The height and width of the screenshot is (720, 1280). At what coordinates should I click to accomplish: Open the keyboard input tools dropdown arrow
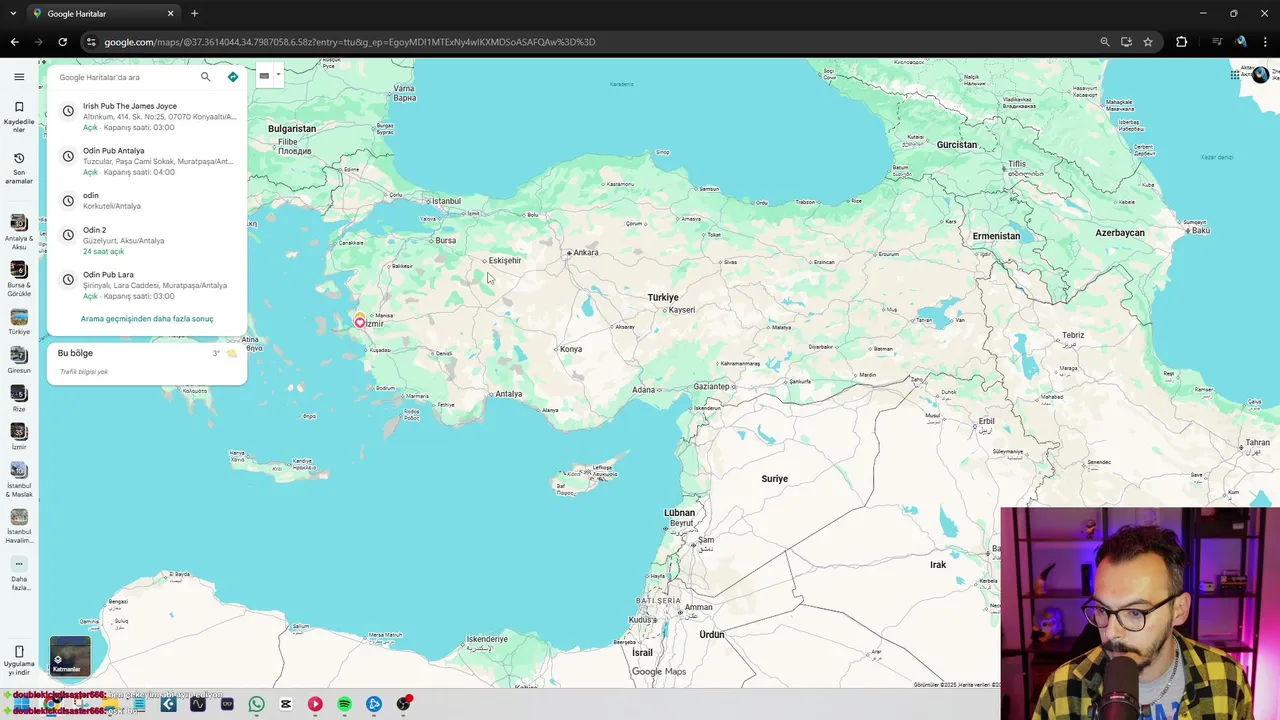point(278,75)
